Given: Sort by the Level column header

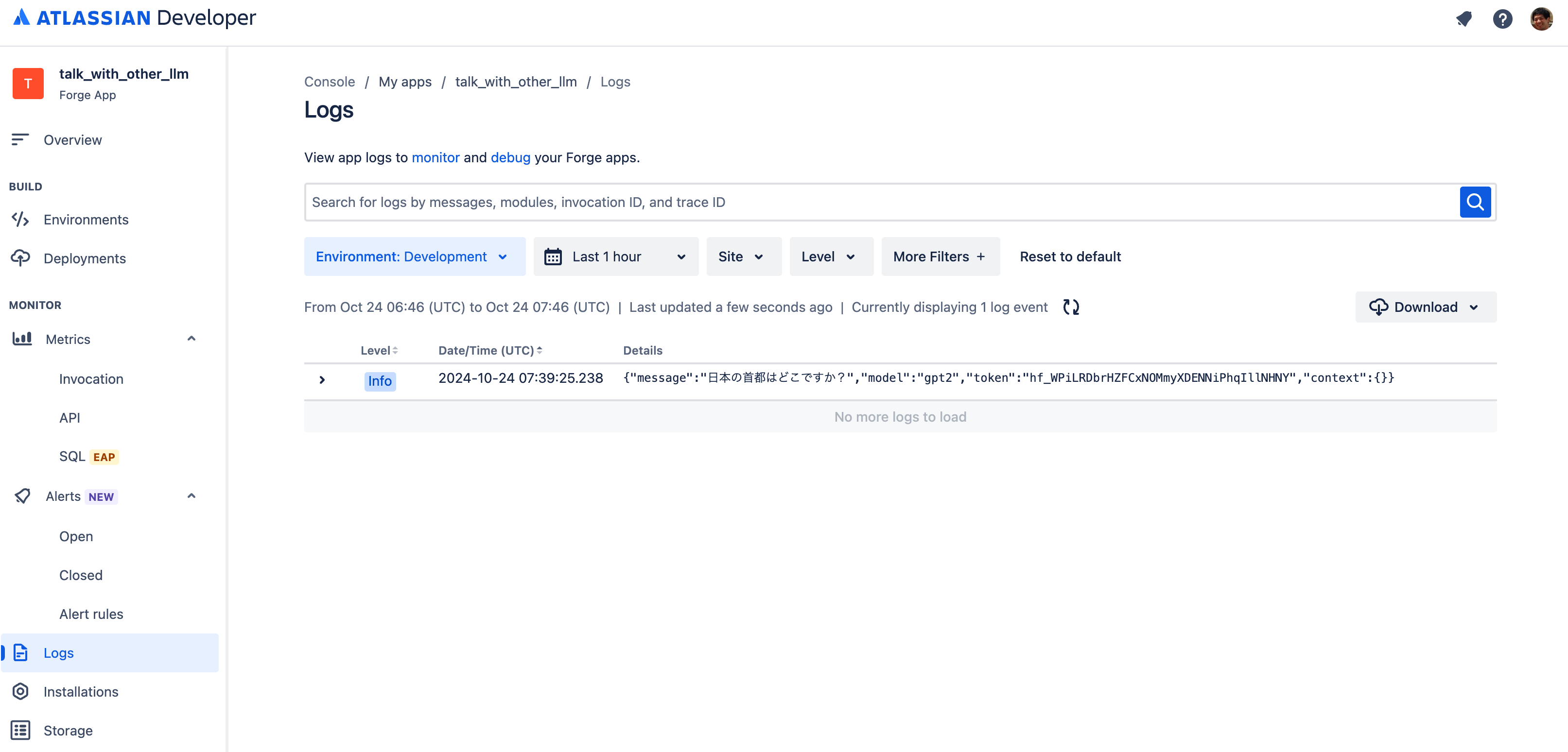Looking at the screenshot, I should pyautogui.click(x=379, y=350).
